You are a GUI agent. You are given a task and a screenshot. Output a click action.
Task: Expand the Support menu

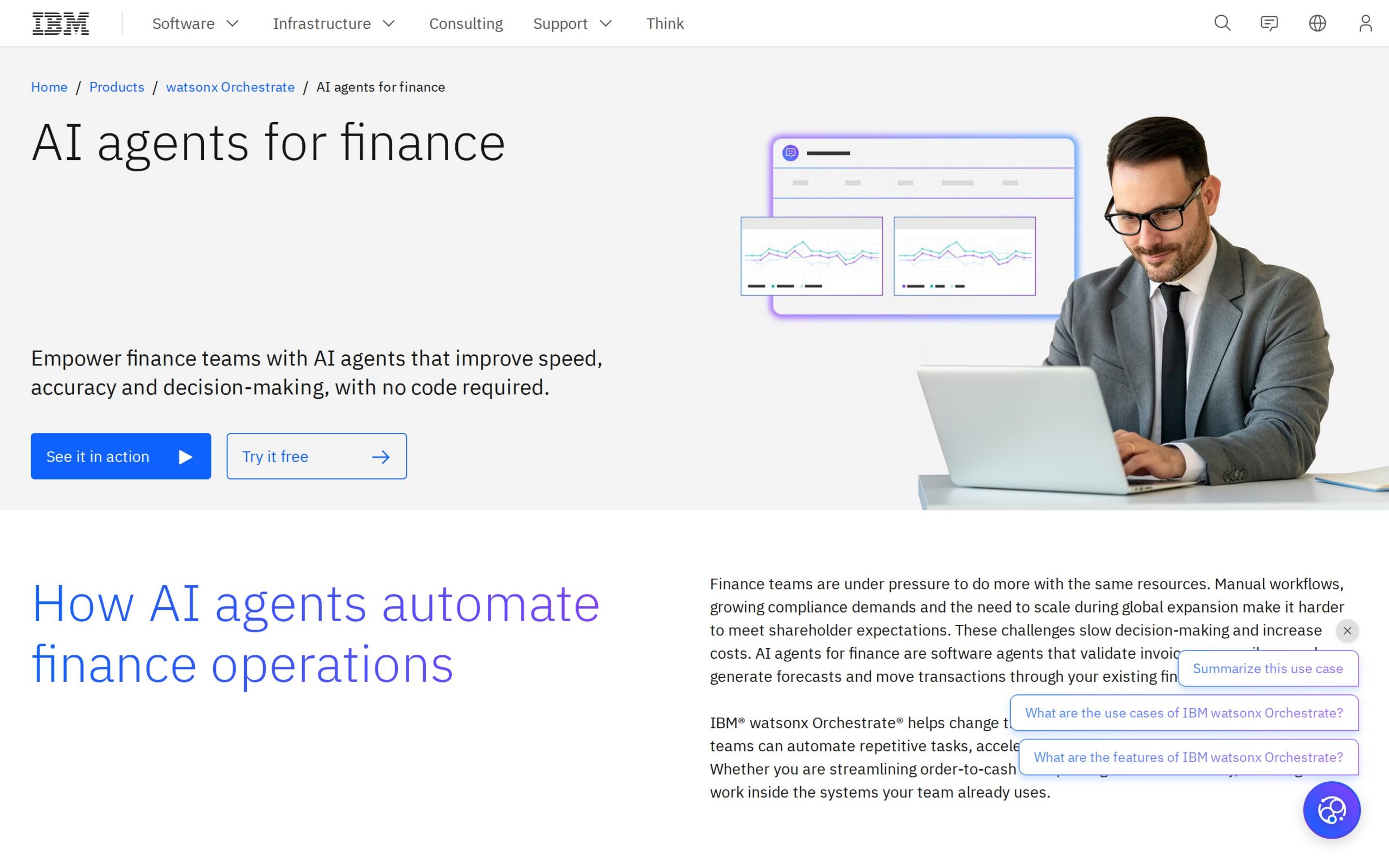point(572,23)
